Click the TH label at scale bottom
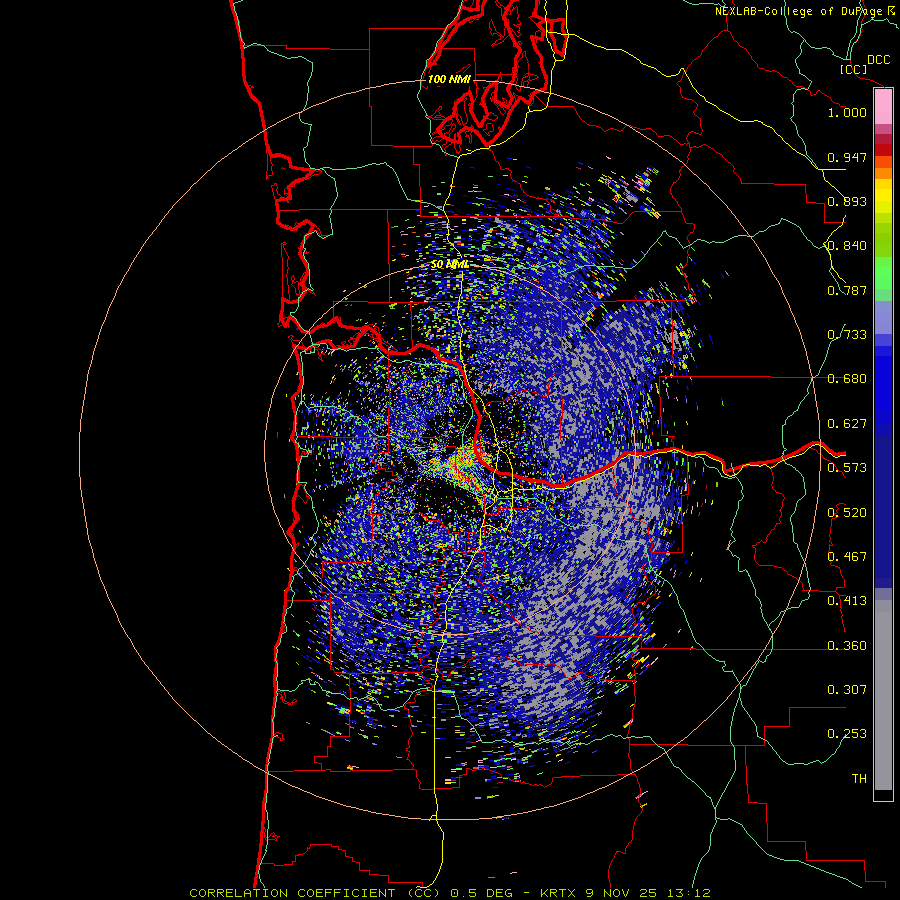Image resolution: width=900 pixels, height=900 pixels. coord(859,779)
